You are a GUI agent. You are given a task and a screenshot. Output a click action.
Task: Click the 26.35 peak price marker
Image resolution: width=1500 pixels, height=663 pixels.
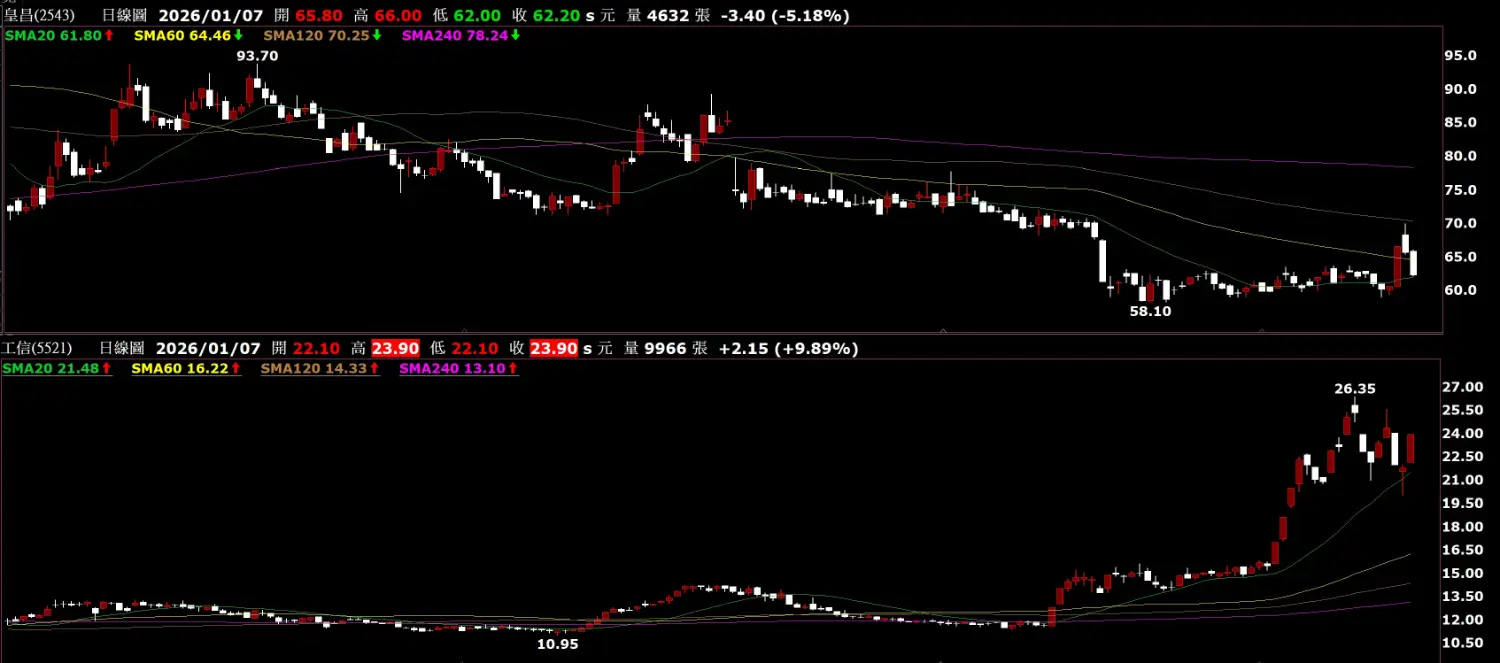[1355, 388]
